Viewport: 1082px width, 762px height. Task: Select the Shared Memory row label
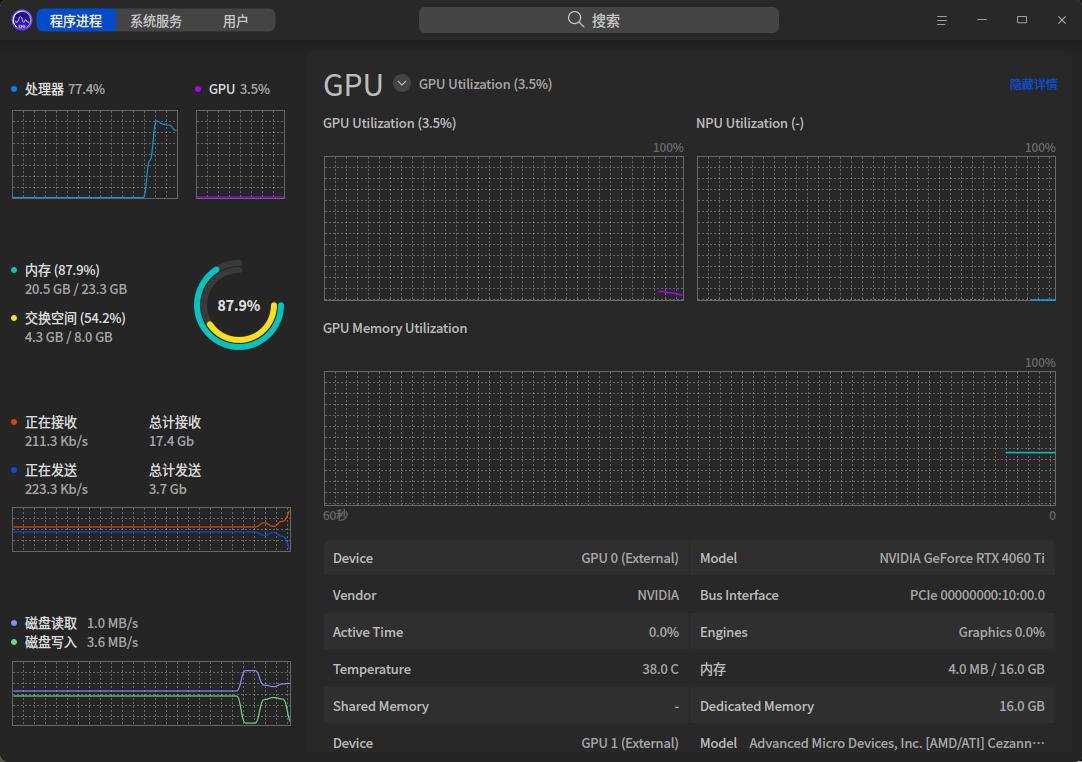[x=381, y=707]
